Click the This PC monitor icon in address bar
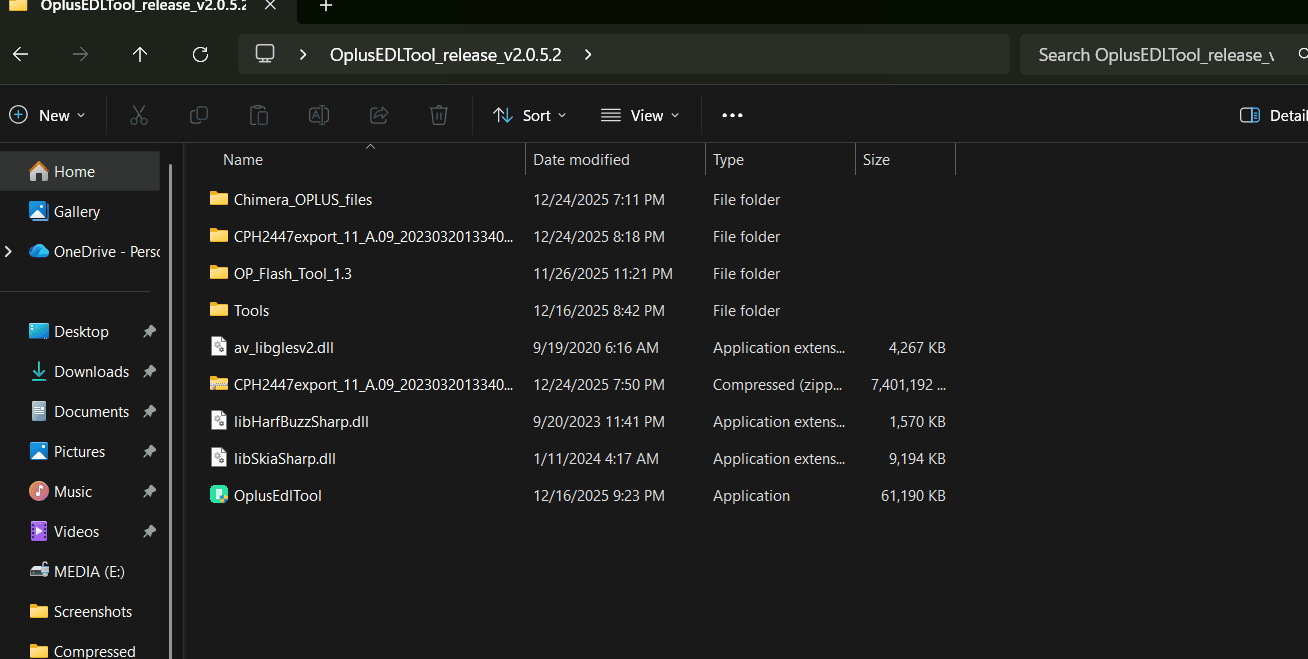Screen dimensions: 1308x659 click(x=265, y=55)
